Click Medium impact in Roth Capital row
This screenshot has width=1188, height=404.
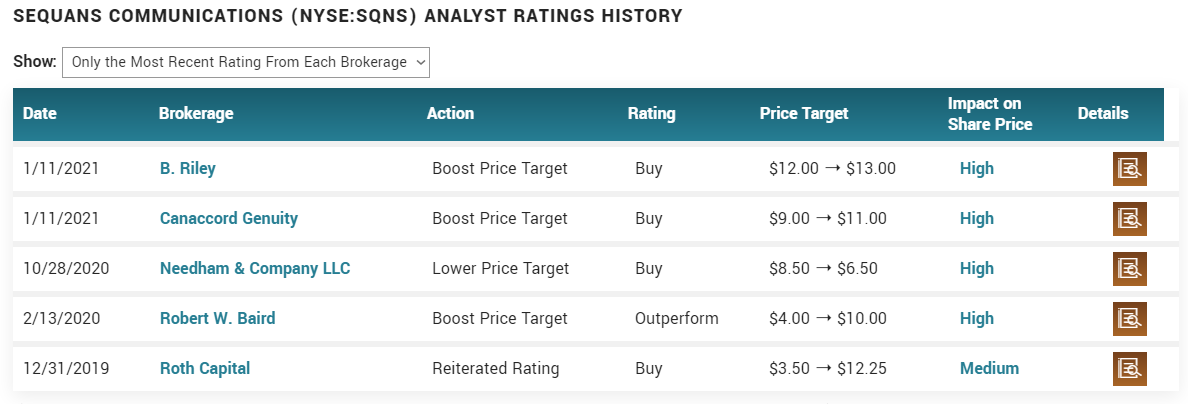989,368
